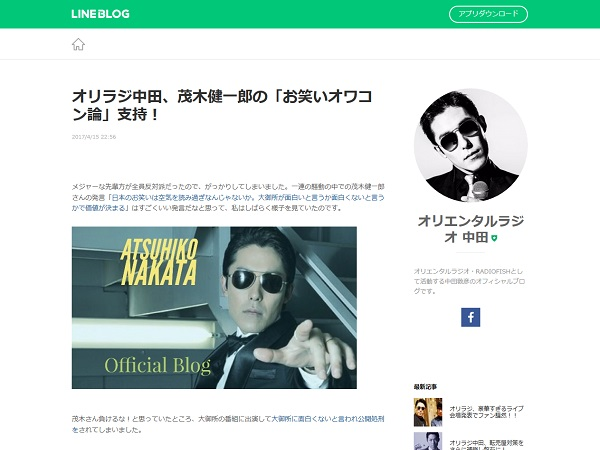This screenshot has width=600, height=450.
Task: Click the post date 2017/4/15 22:56
Action: coord(94,137)
